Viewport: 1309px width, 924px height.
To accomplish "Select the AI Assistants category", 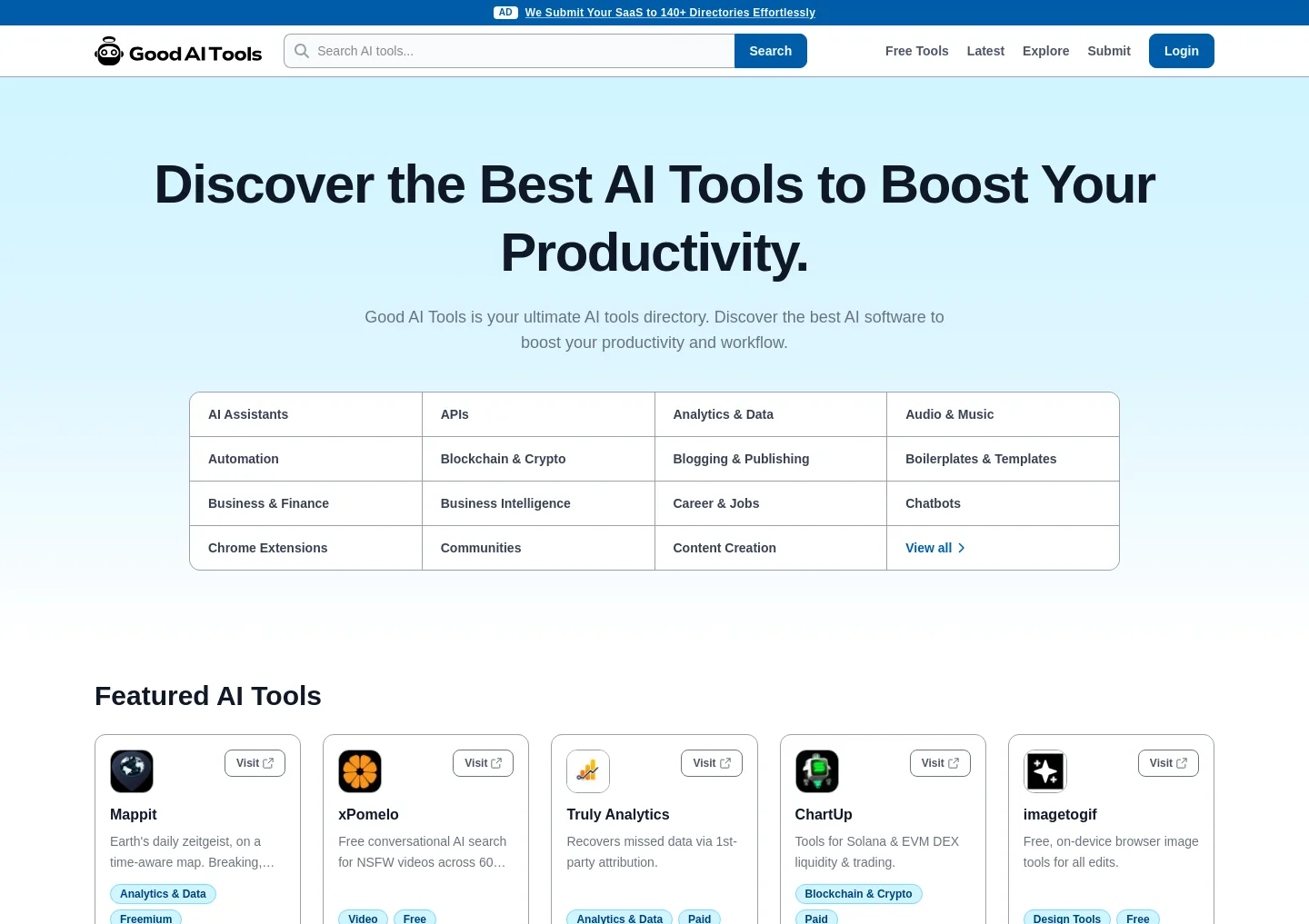I will pyautogui.click(x=305, y=414).
